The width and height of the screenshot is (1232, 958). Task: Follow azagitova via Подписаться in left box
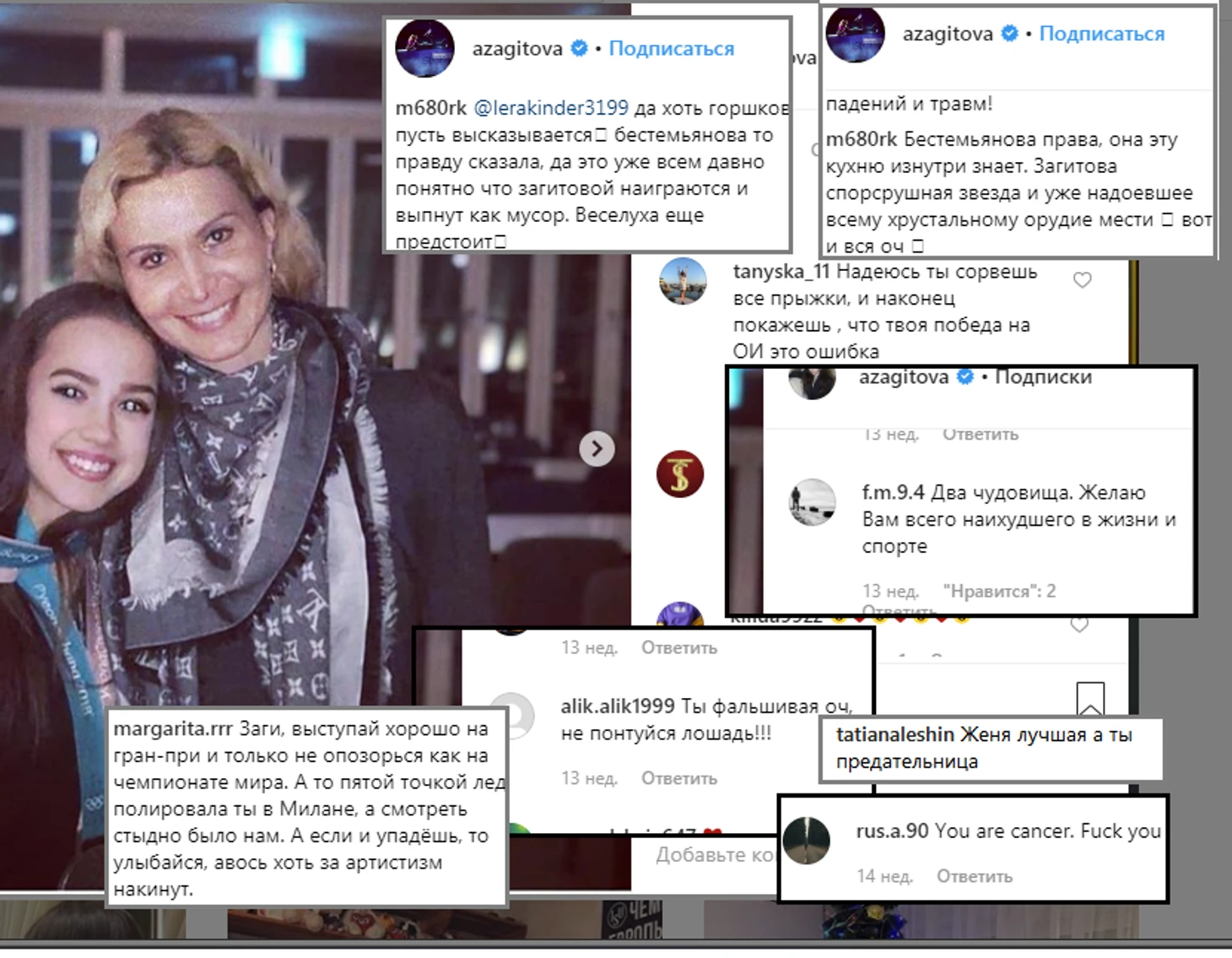pos(672,49)
